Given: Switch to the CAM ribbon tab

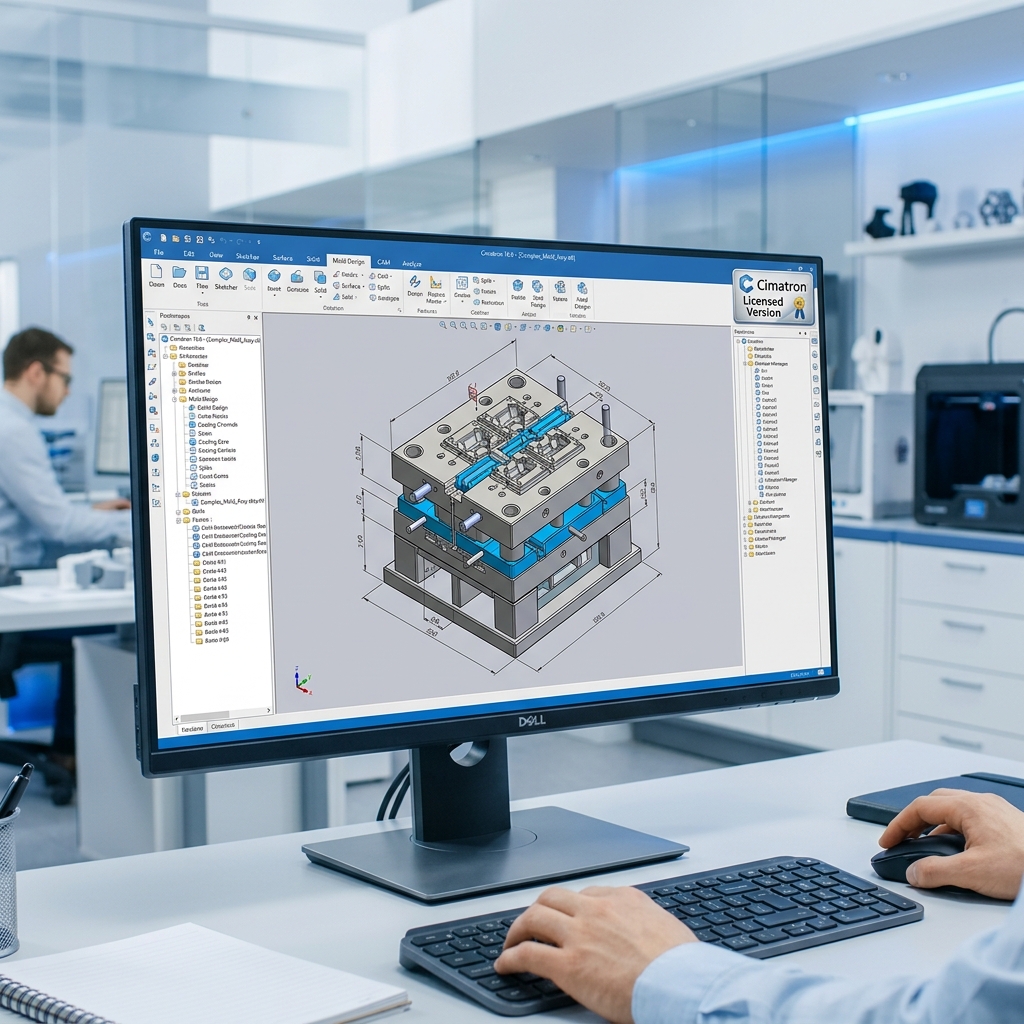Looking at the screenshot, I should (383, 262).
